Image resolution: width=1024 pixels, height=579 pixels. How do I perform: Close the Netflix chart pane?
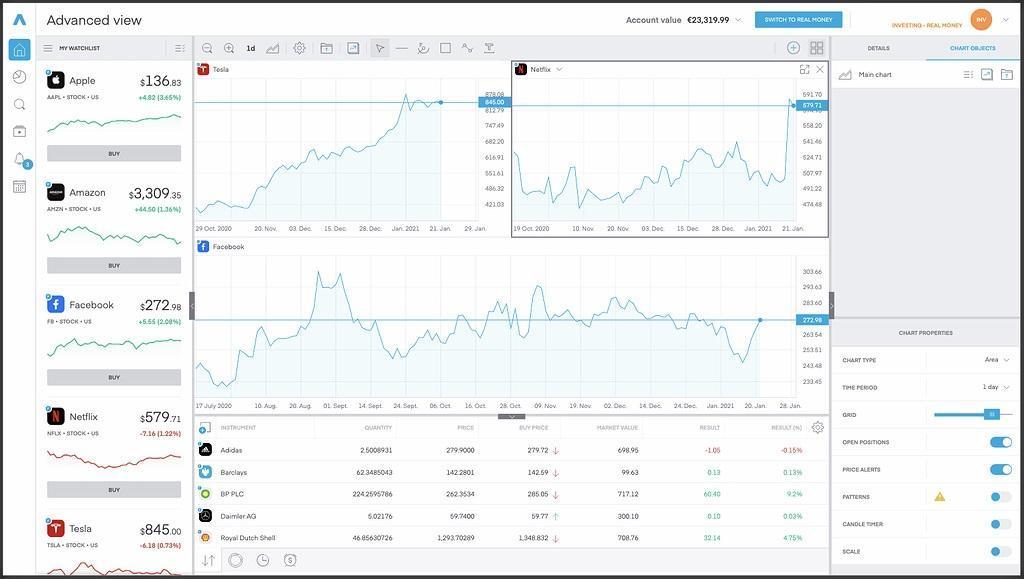tap(820, 69)
